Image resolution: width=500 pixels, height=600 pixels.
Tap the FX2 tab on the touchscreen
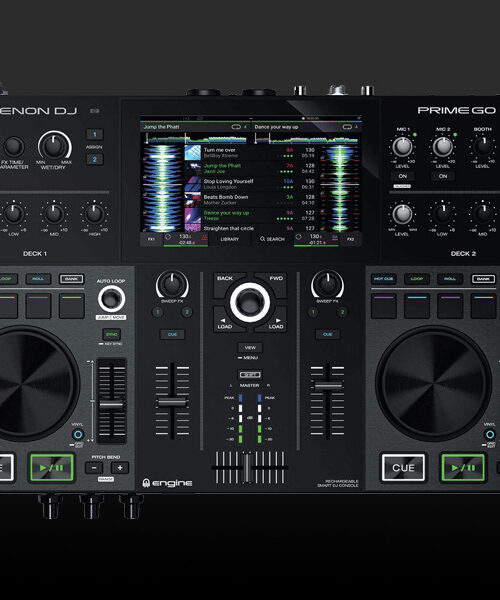[x=350, y=239]
